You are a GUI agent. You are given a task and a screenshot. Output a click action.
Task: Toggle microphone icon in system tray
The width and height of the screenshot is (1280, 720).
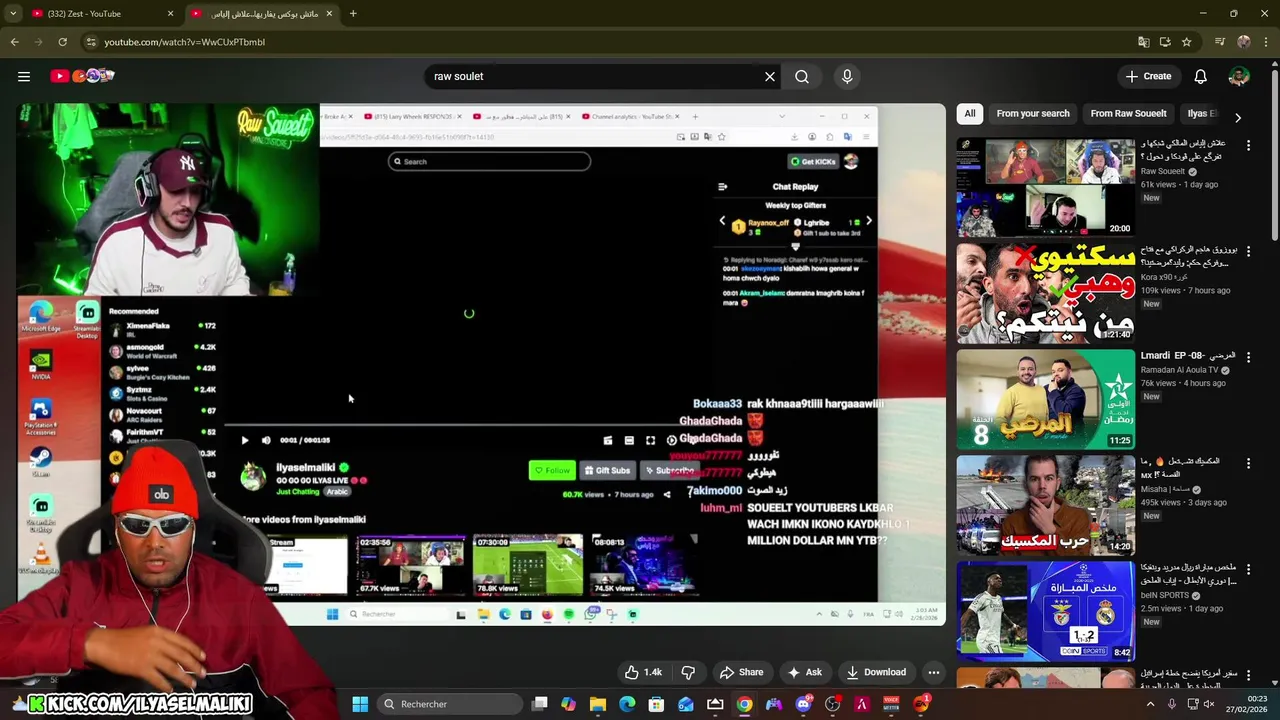point(1172,704)
